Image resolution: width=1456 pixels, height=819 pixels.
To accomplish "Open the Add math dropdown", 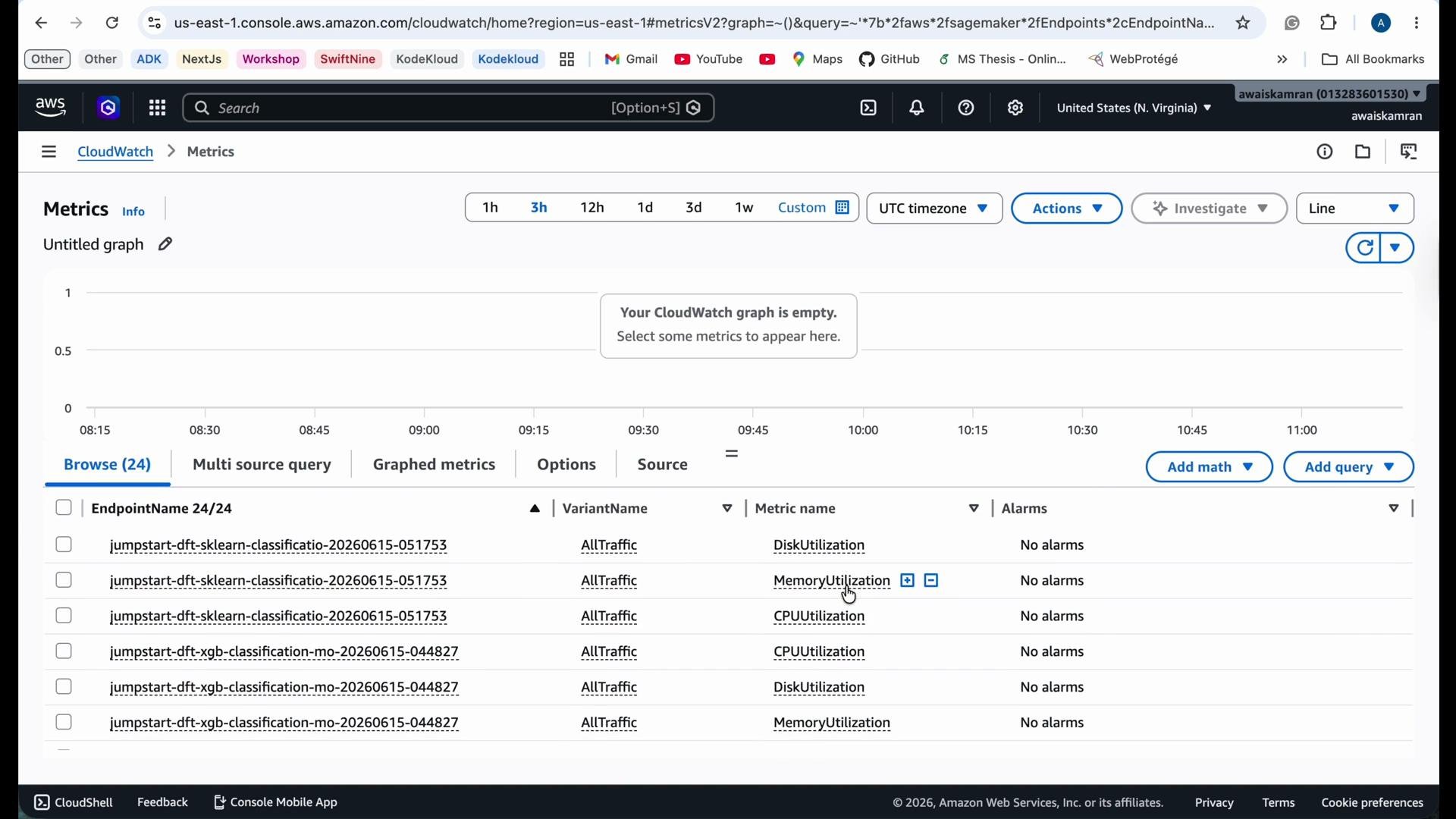I will pos(1209,467).
